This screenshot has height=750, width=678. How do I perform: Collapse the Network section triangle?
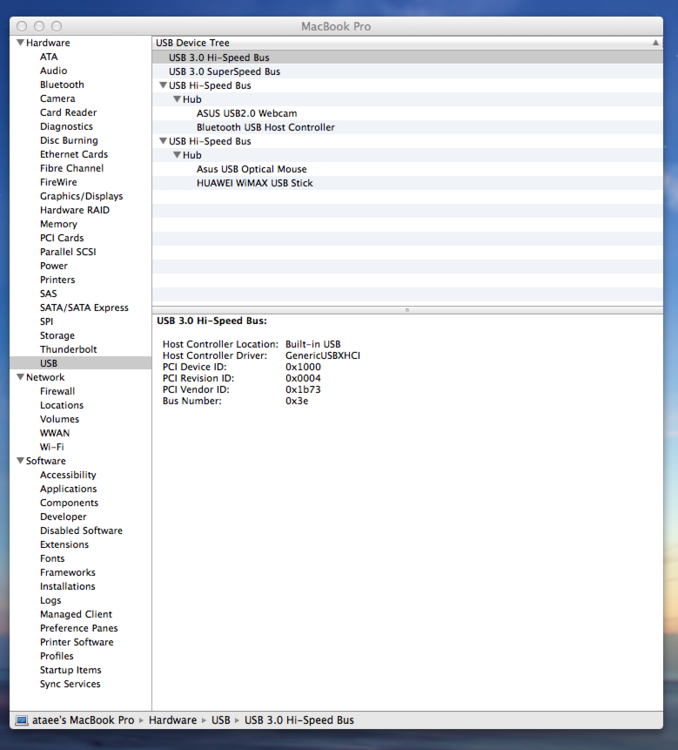(20, 377)
